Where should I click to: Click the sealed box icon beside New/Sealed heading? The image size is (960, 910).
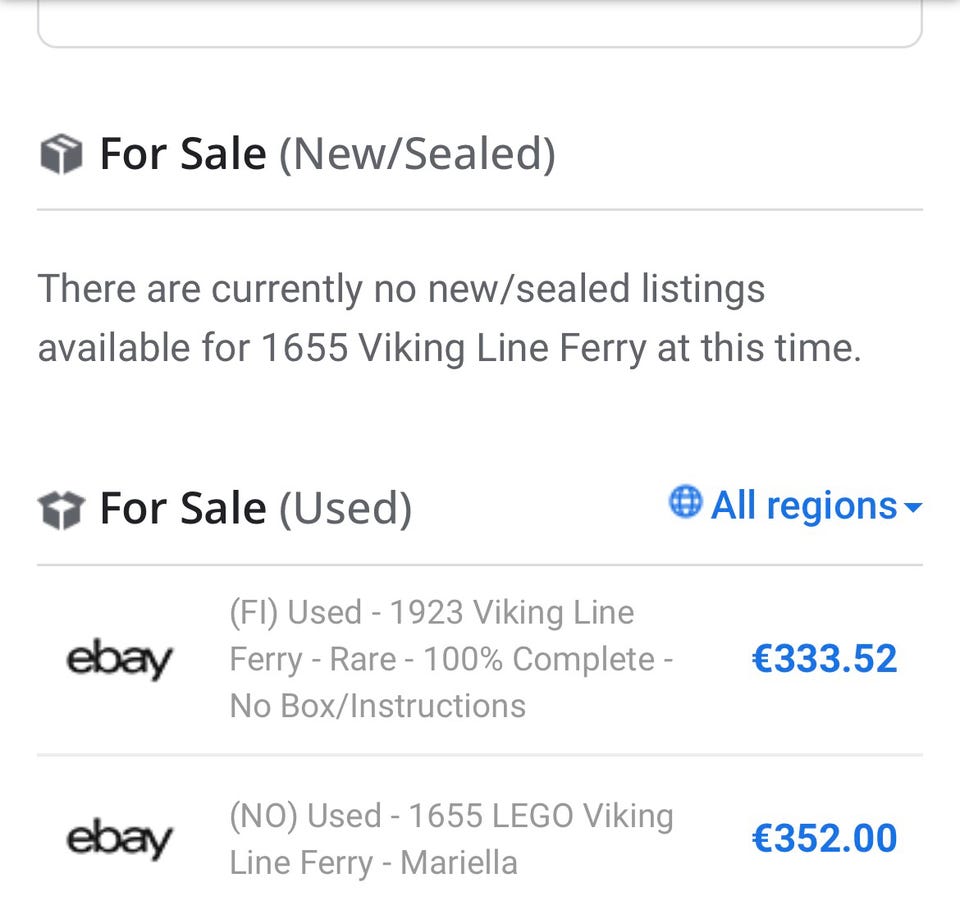pos(60,155)
